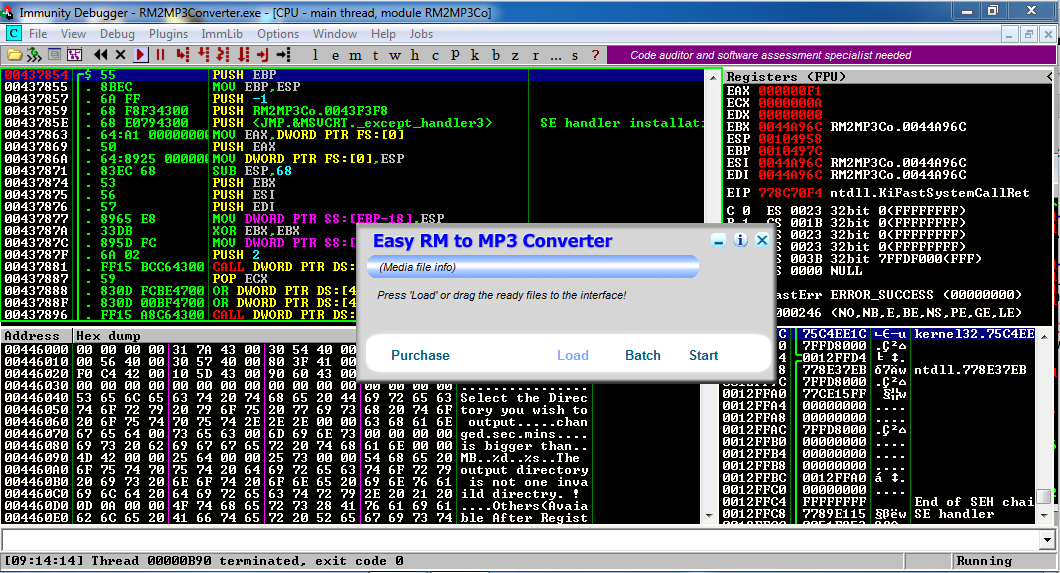Click the Step over toolbar icon
Screen dimensions: 1060x573
tap(203, 55)
